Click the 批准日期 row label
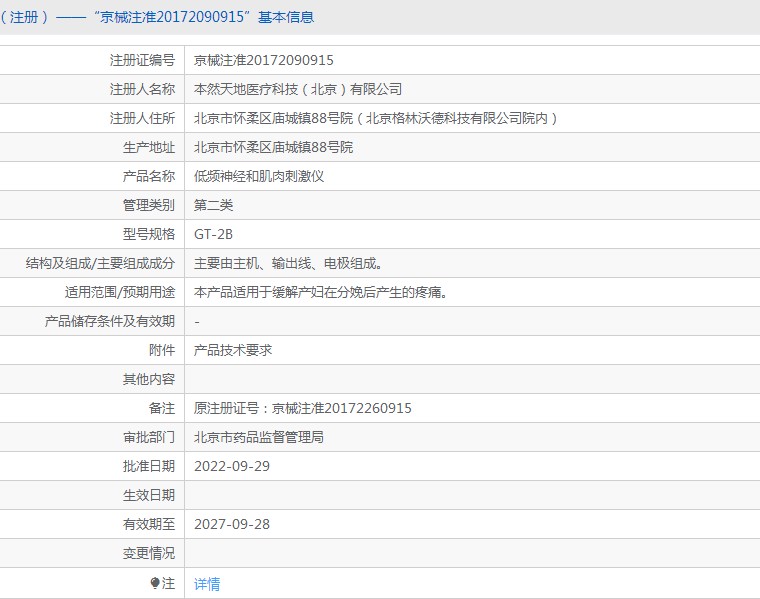This screenshot has width=760, height=599. pos(149,466)
